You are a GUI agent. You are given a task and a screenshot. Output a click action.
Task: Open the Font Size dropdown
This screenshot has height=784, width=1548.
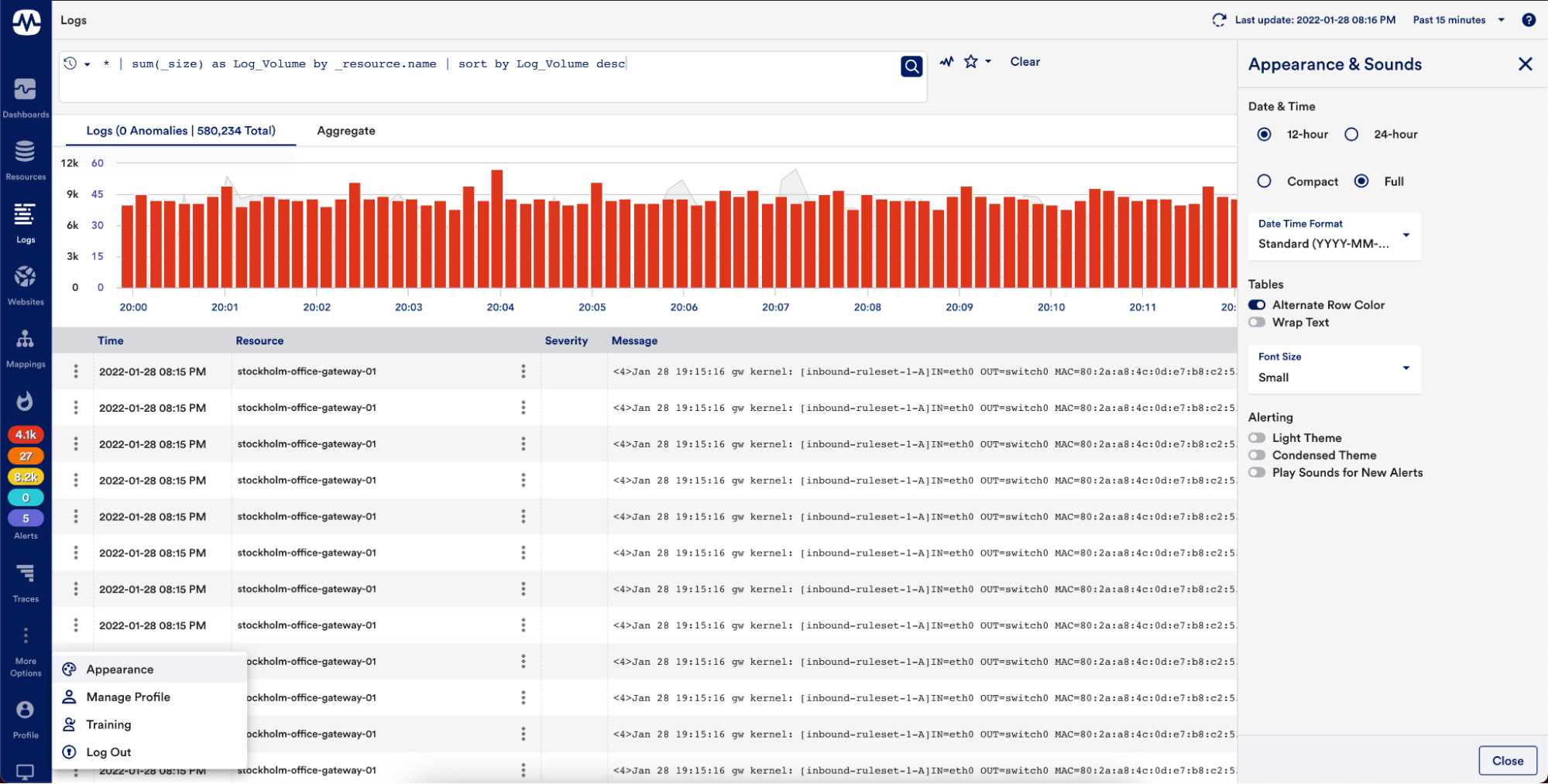coord(1334,368)
